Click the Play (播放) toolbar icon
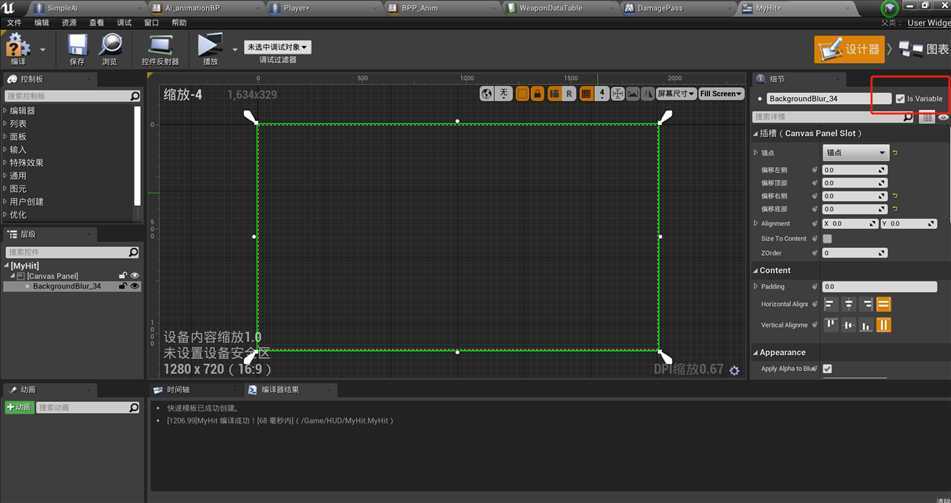This screenshot has width=951, height=503. coord(209,49)
